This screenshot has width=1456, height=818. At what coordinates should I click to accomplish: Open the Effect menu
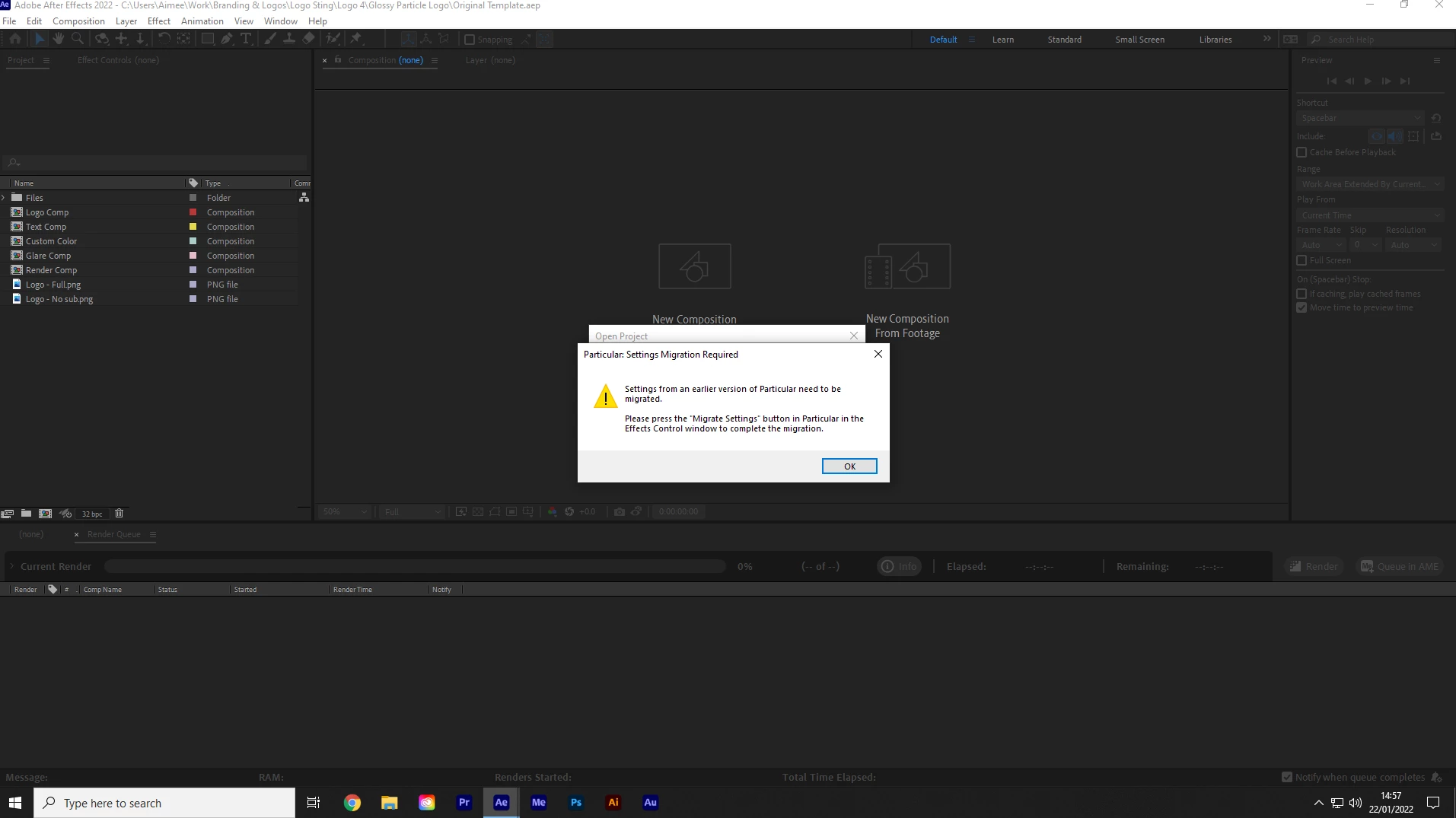coord(158,21)
